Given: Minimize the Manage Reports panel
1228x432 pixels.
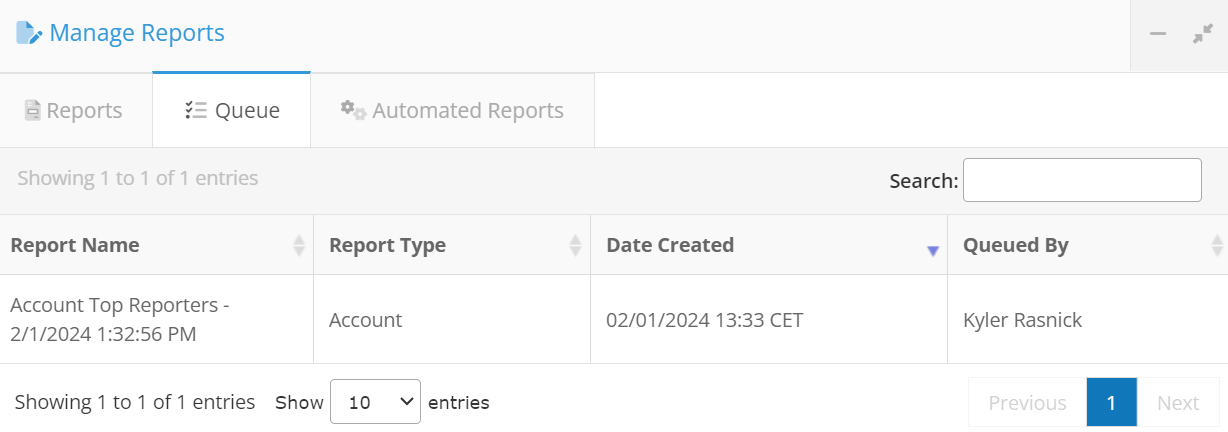Looking at the screenshot, I should (x=1158, y=34).
